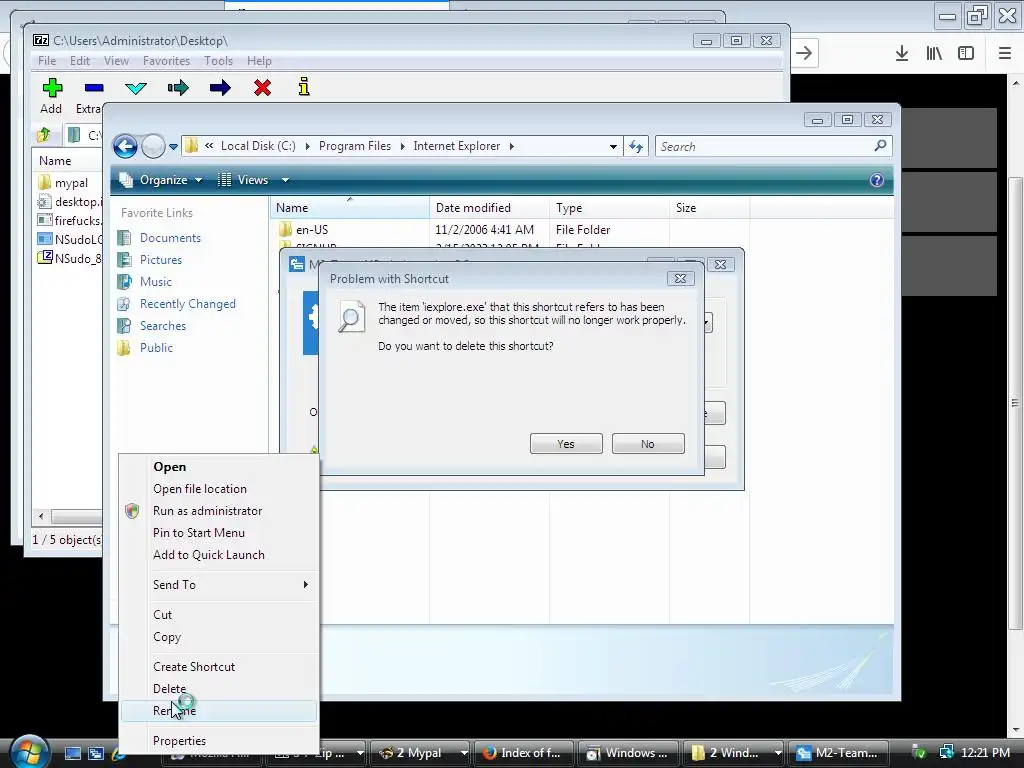
Task: Expand the Program Files breadcrumb arrow
Action: click(402, 146)
